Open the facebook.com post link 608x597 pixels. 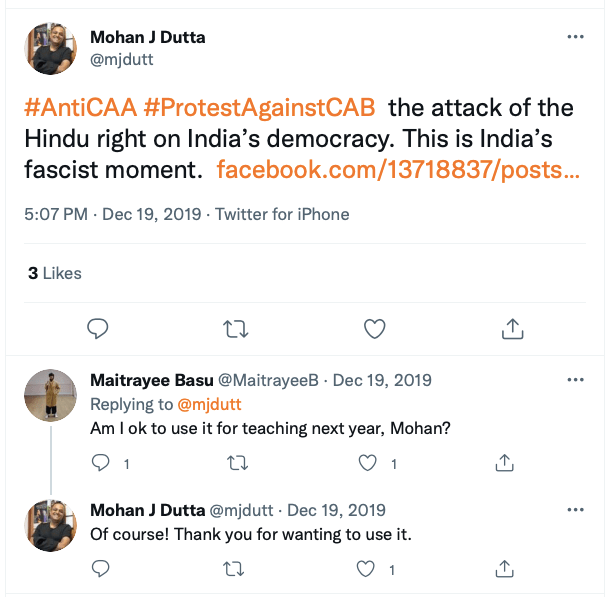point(397,169)
